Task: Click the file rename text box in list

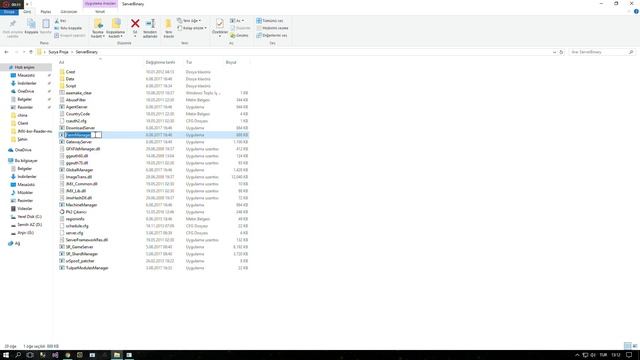Action: (x=83, y=135)
